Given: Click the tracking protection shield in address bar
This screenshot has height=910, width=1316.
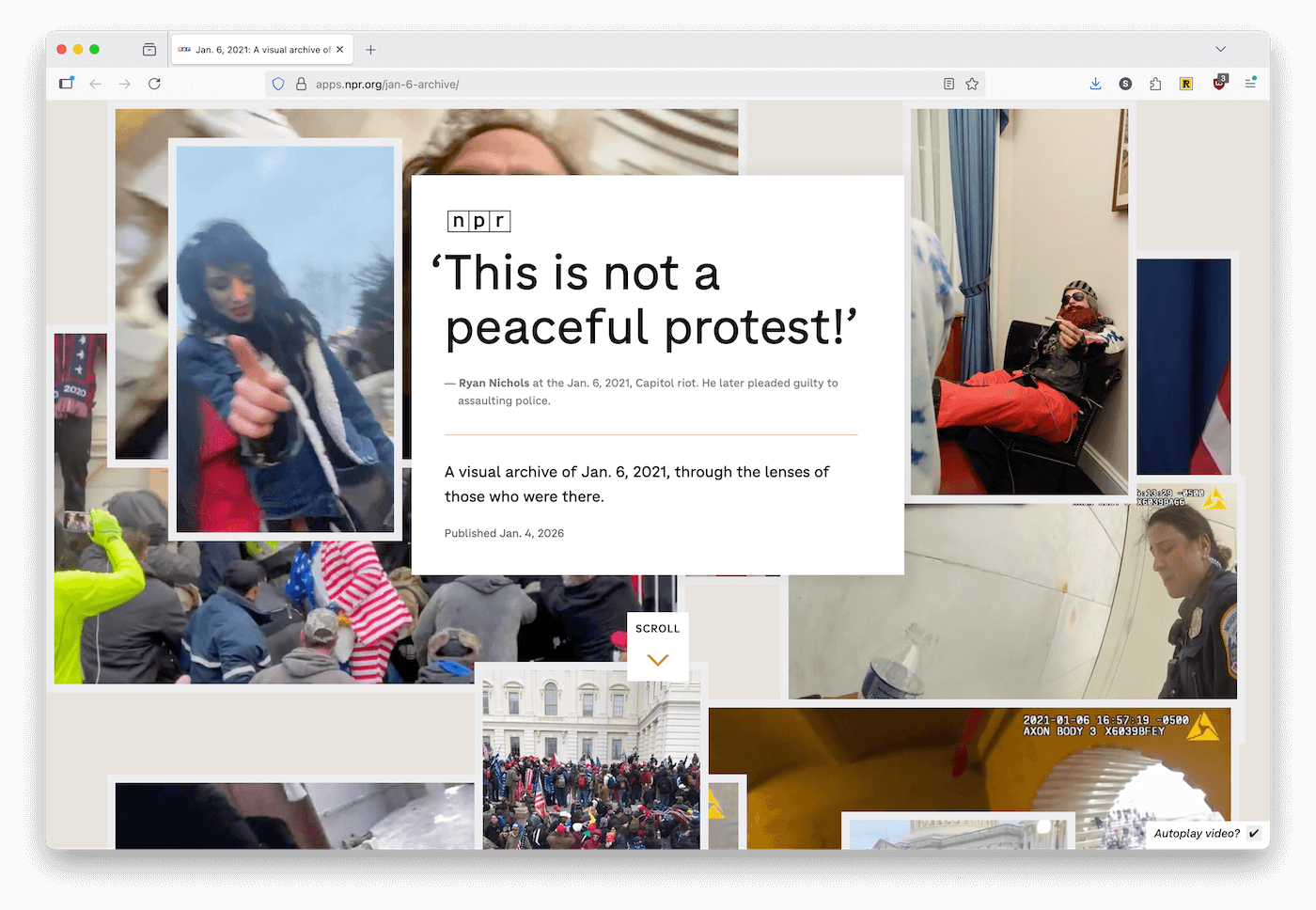Looking at the screenshot, I should point(278,84).
